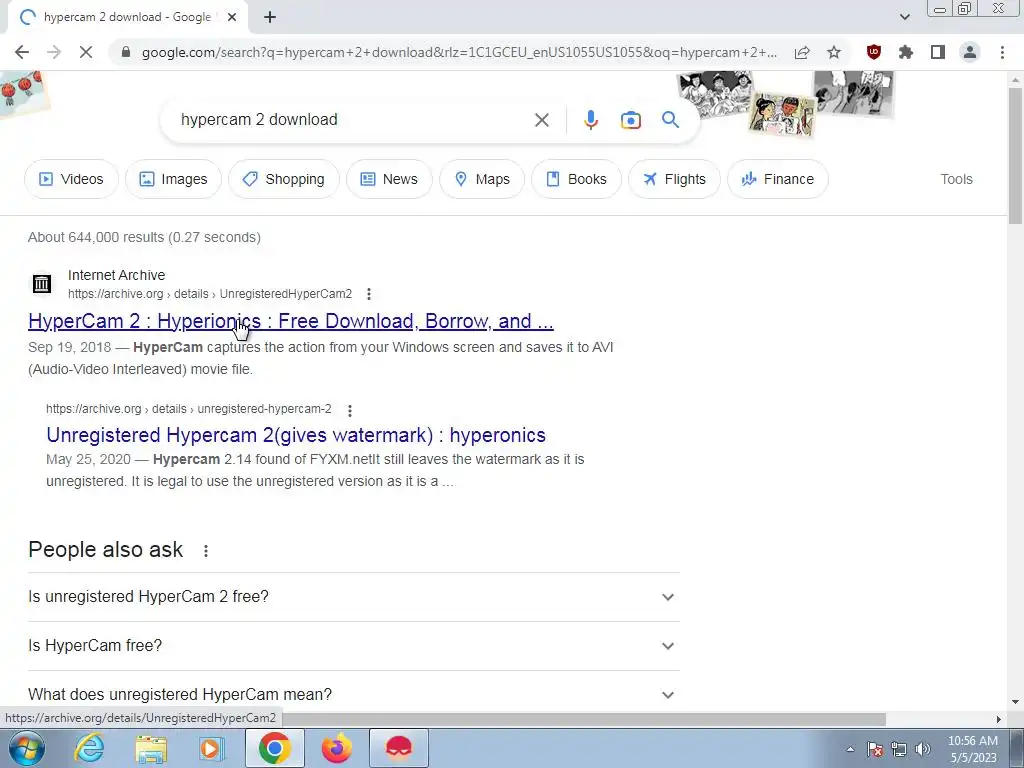Viewport: 1024px width, 768px height.
Task: Show hidden system tray icons
Action: pyautogui.click(x=850, y=749)
